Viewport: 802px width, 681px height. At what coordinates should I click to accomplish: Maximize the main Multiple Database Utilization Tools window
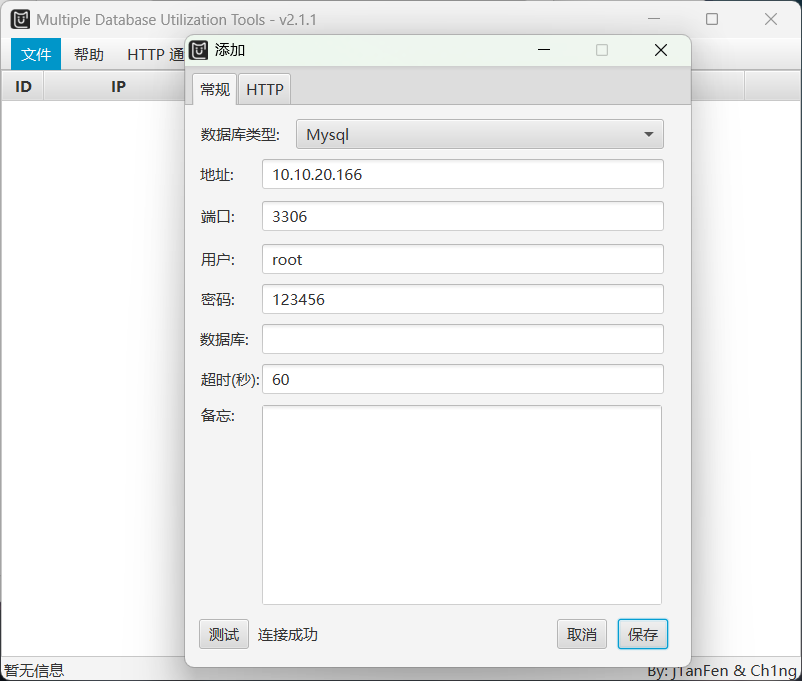click(712, 19)
